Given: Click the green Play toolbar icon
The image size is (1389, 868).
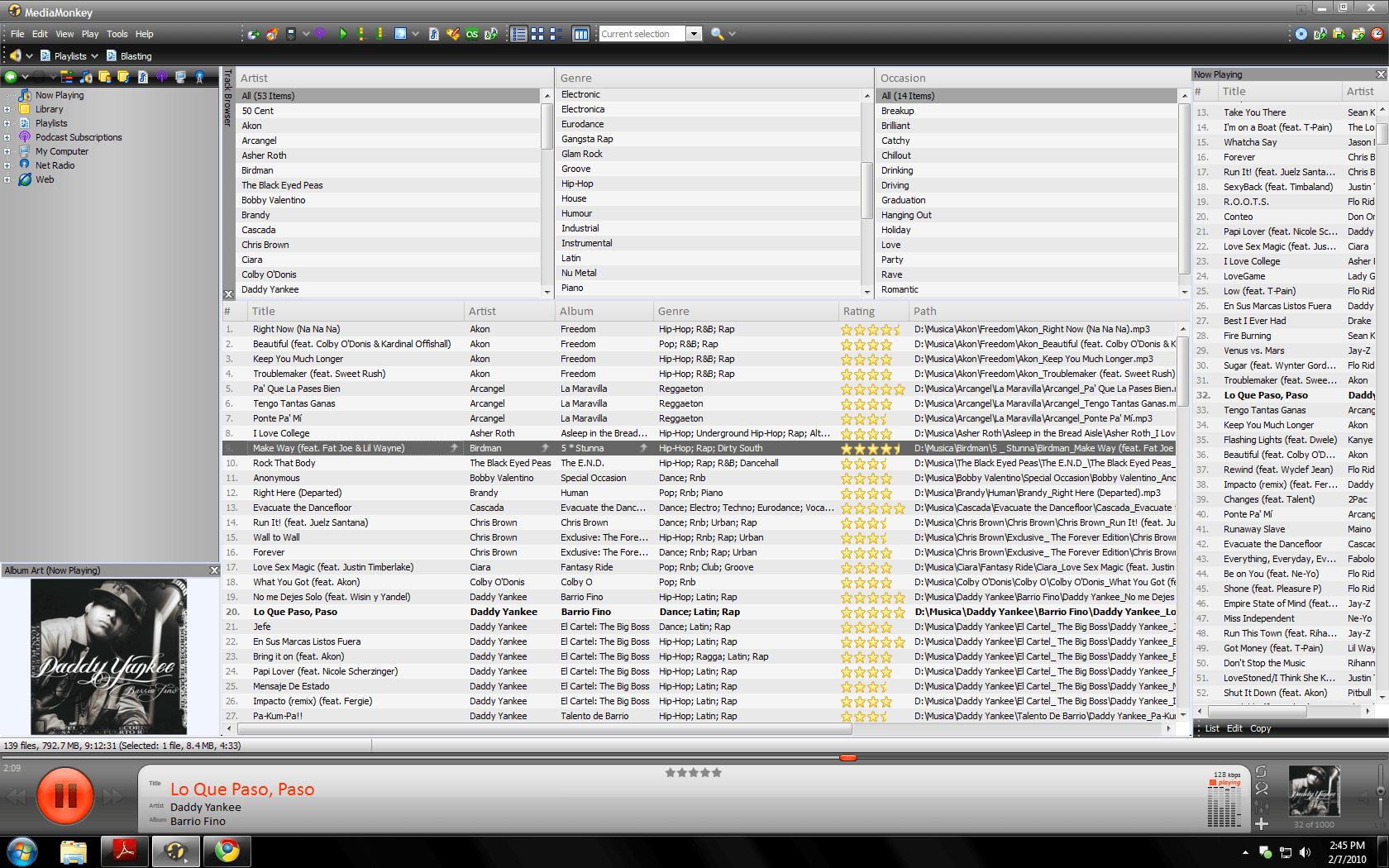Looking at the screenshot, I should pyautogui.click(x=343, y=34).
